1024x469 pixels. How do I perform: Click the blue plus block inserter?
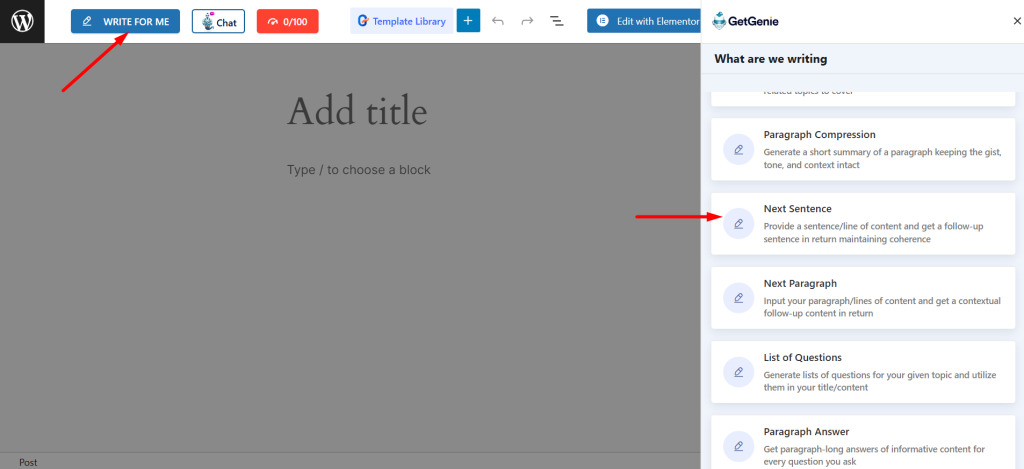pyautogui.click(x=468, y=21)
